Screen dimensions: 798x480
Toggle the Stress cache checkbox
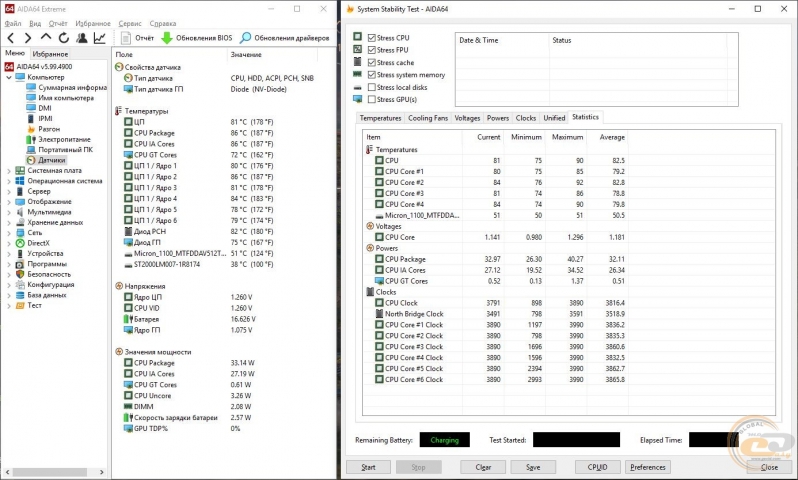click(372, 63)
